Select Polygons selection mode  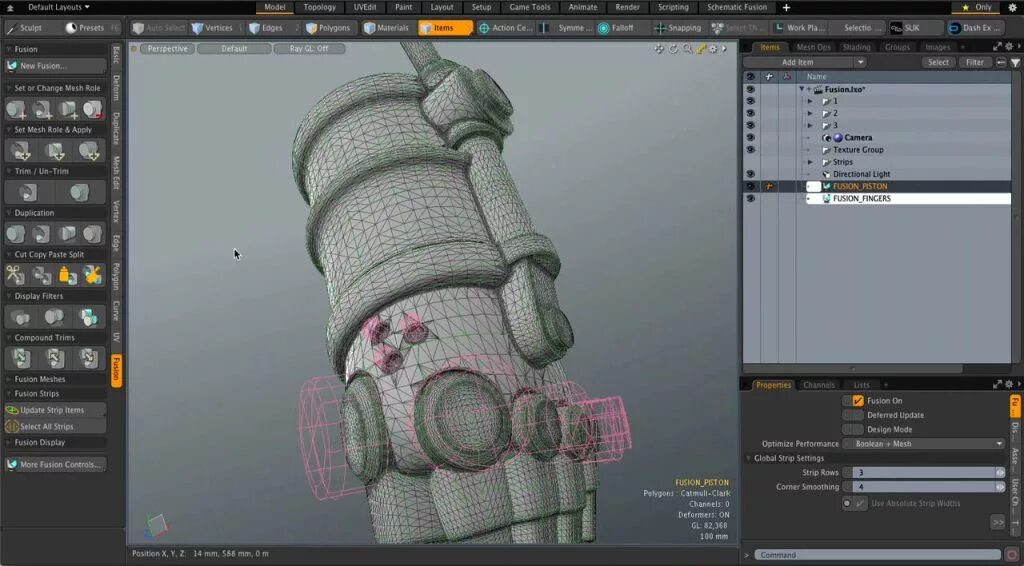pos(328,28)
